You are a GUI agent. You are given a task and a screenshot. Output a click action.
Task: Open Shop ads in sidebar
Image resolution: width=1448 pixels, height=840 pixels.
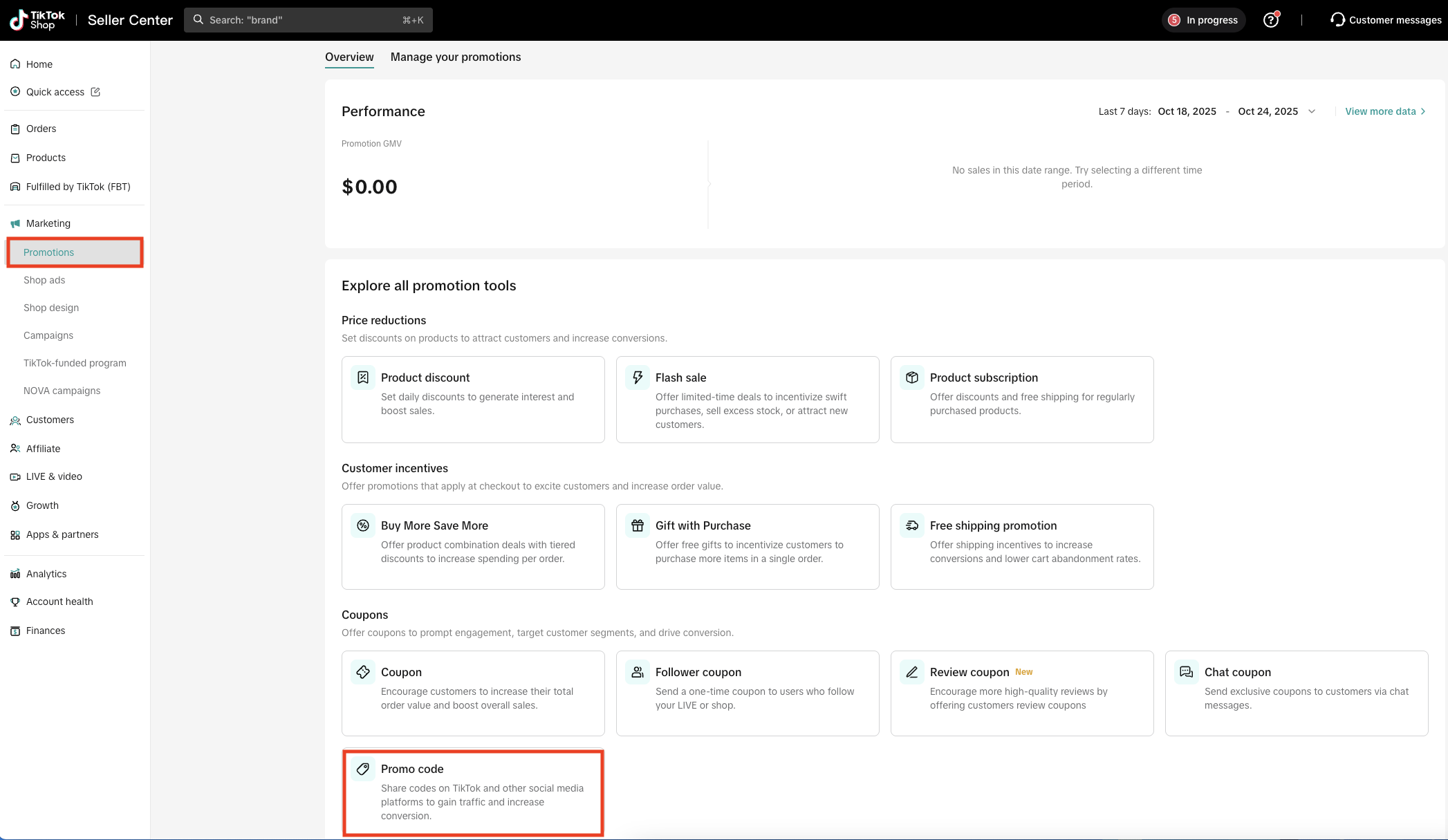point(44,280)
